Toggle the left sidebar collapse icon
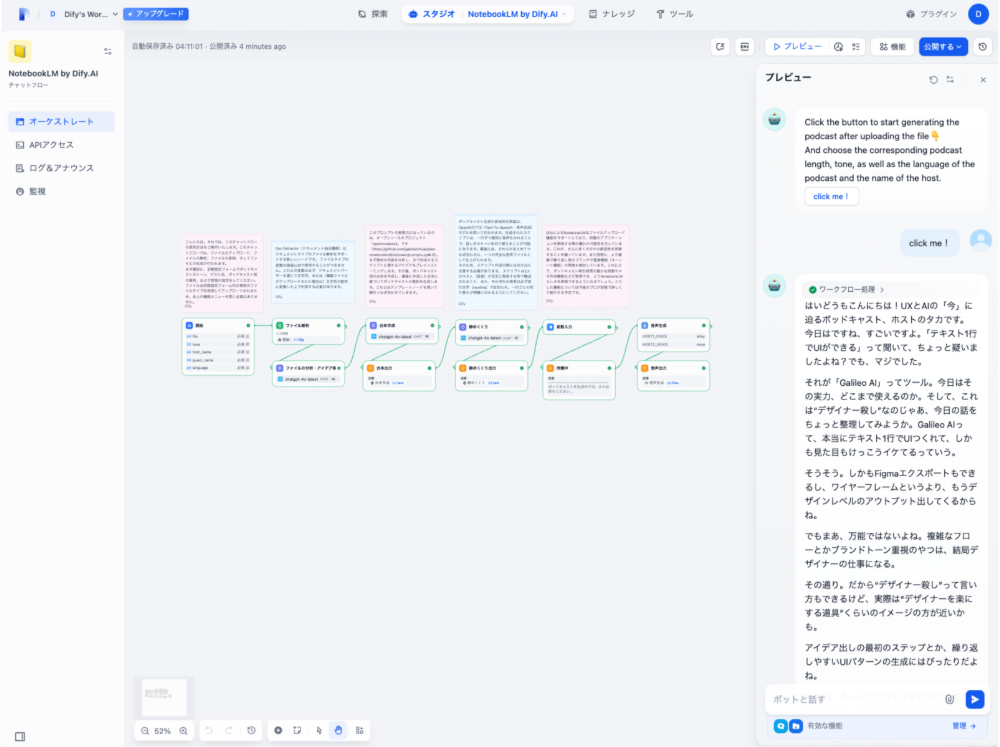The width and height of the screenshot is (1000, 747). 20,736
